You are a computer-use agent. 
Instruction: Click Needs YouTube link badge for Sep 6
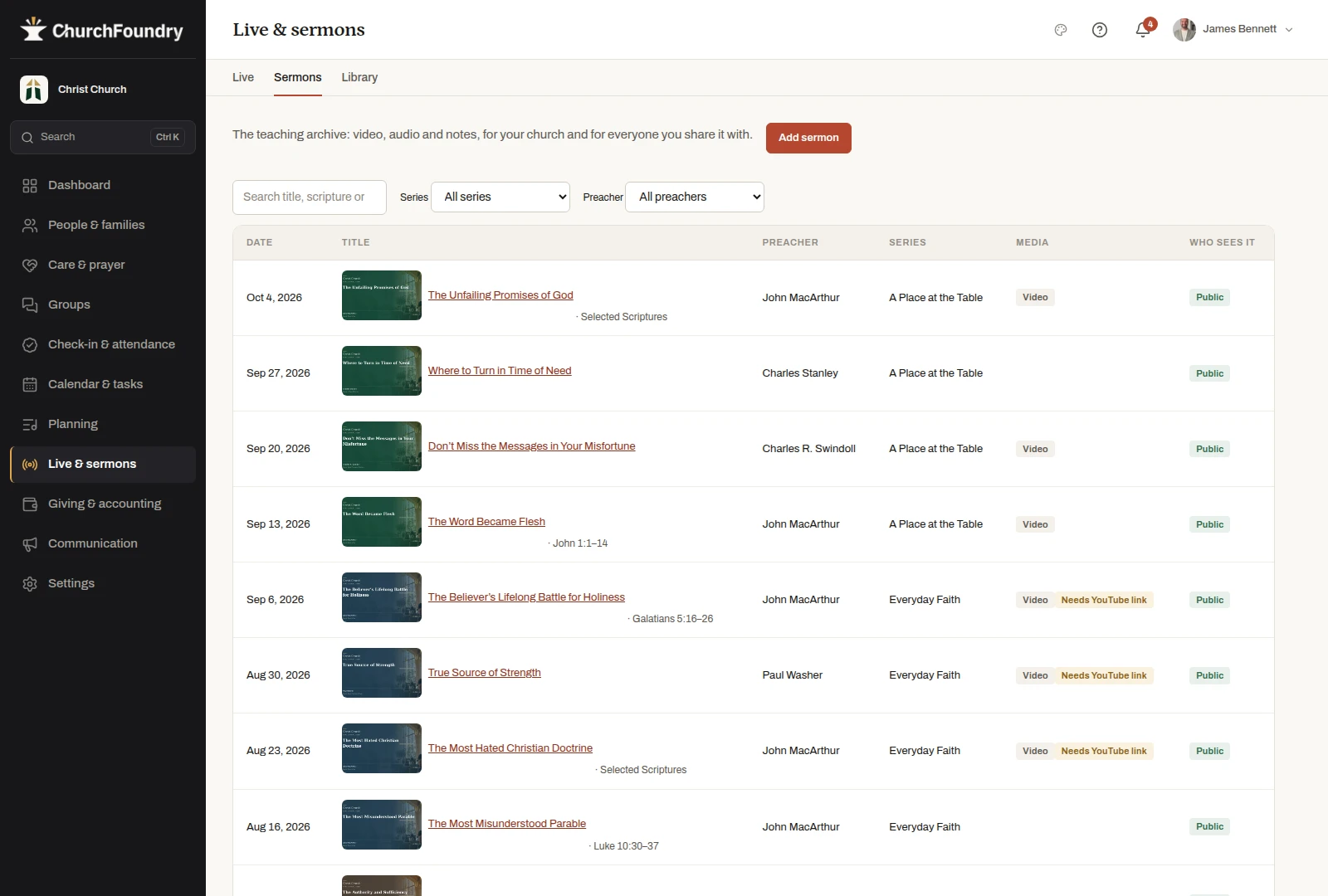pyautogui.click(x=1104, y=600)
